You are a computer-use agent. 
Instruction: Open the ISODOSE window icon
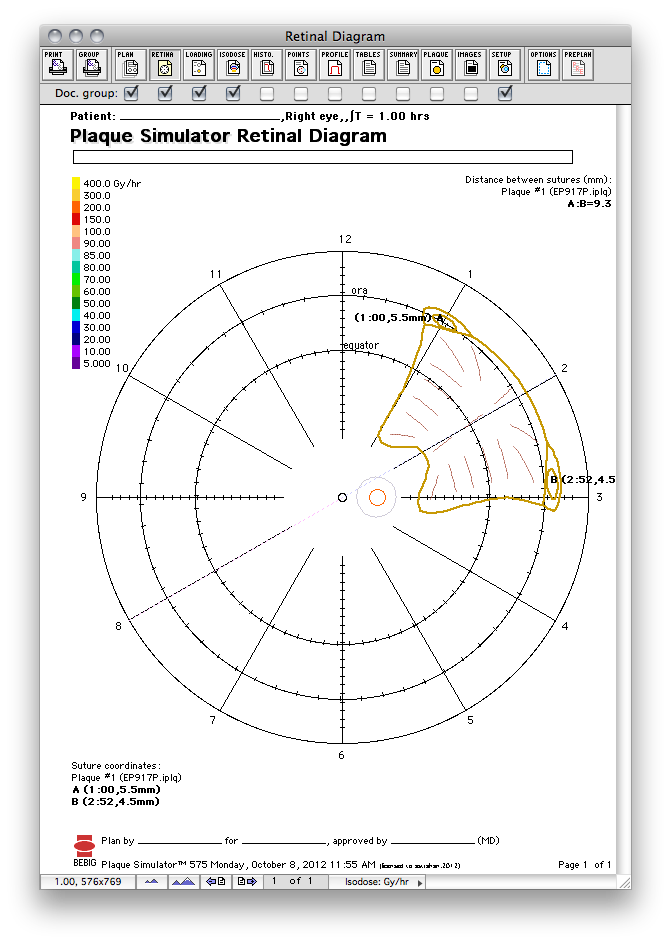(232, 65)
